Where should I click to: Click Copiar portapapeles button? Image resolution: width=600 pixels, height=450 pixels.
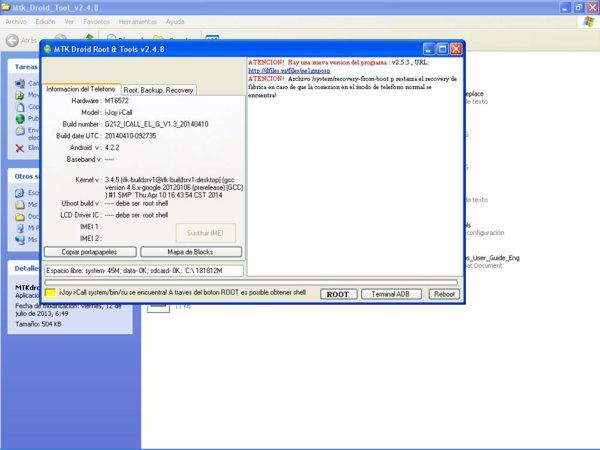[90, 252]
